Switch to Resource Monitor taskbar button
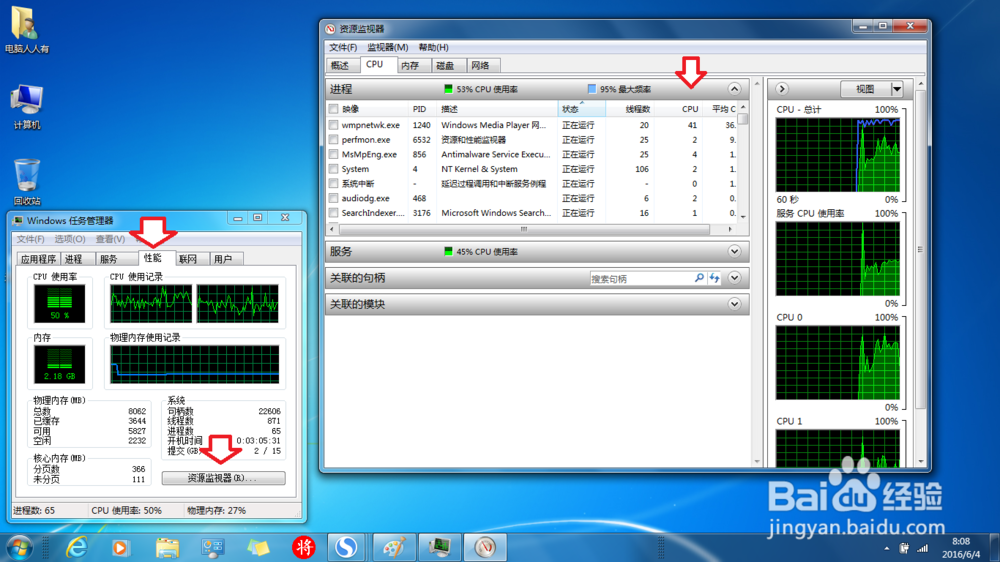 485,547
